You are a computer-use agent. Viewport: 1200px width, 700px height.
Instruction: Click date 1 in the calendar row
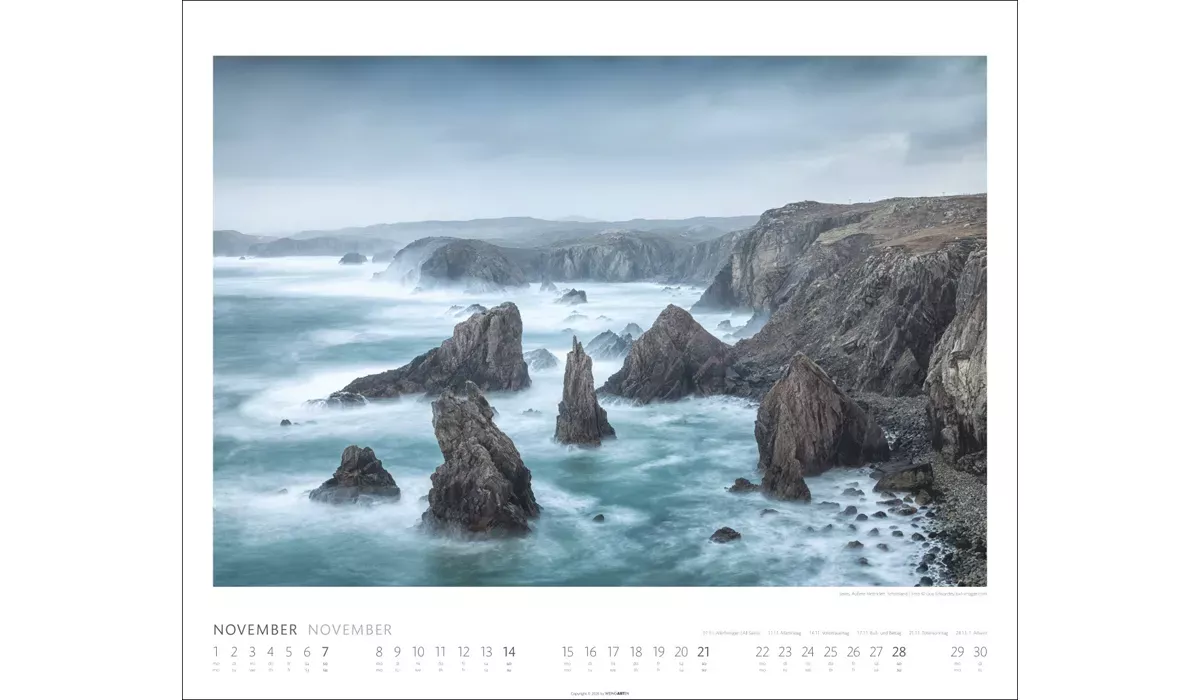(216, 652)
